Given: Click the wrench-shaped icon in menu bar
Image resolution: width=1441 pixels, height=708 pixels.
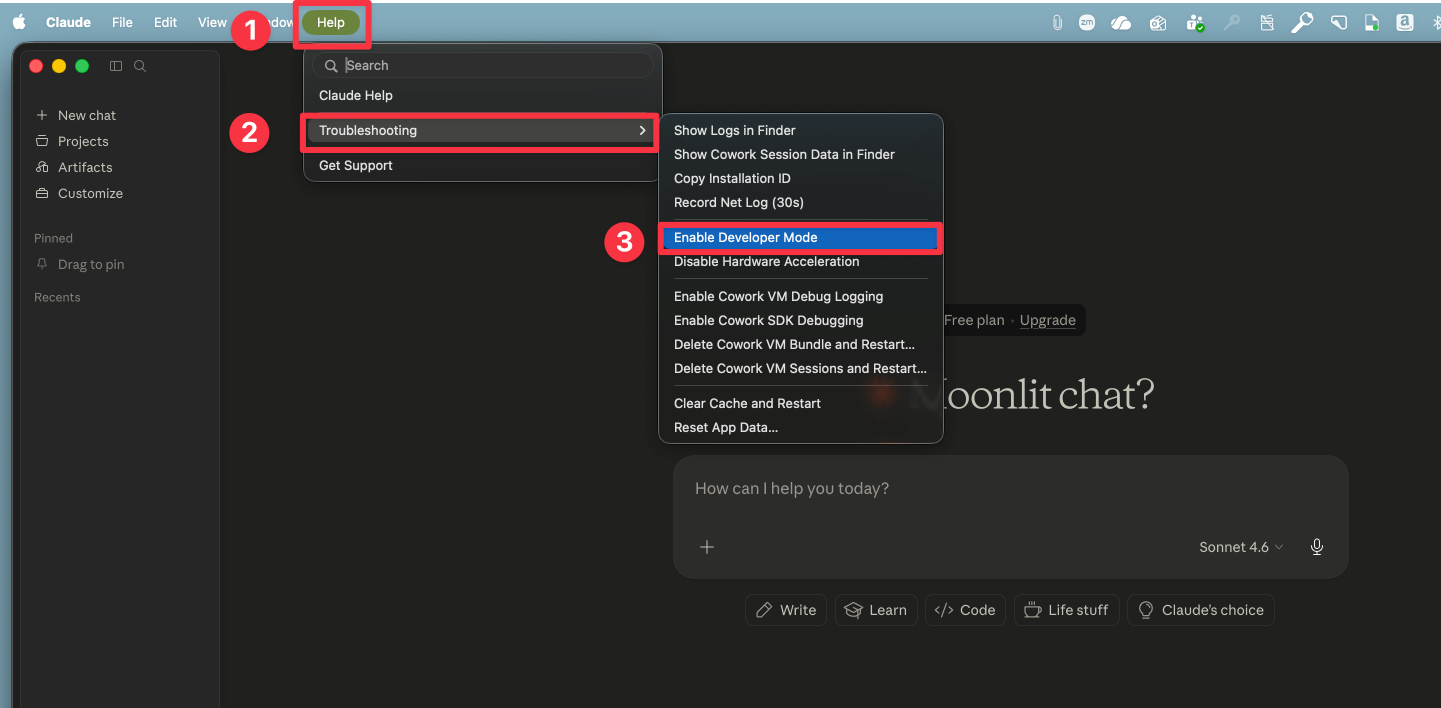Looking at the screenshot, I should pos(1302,22).
